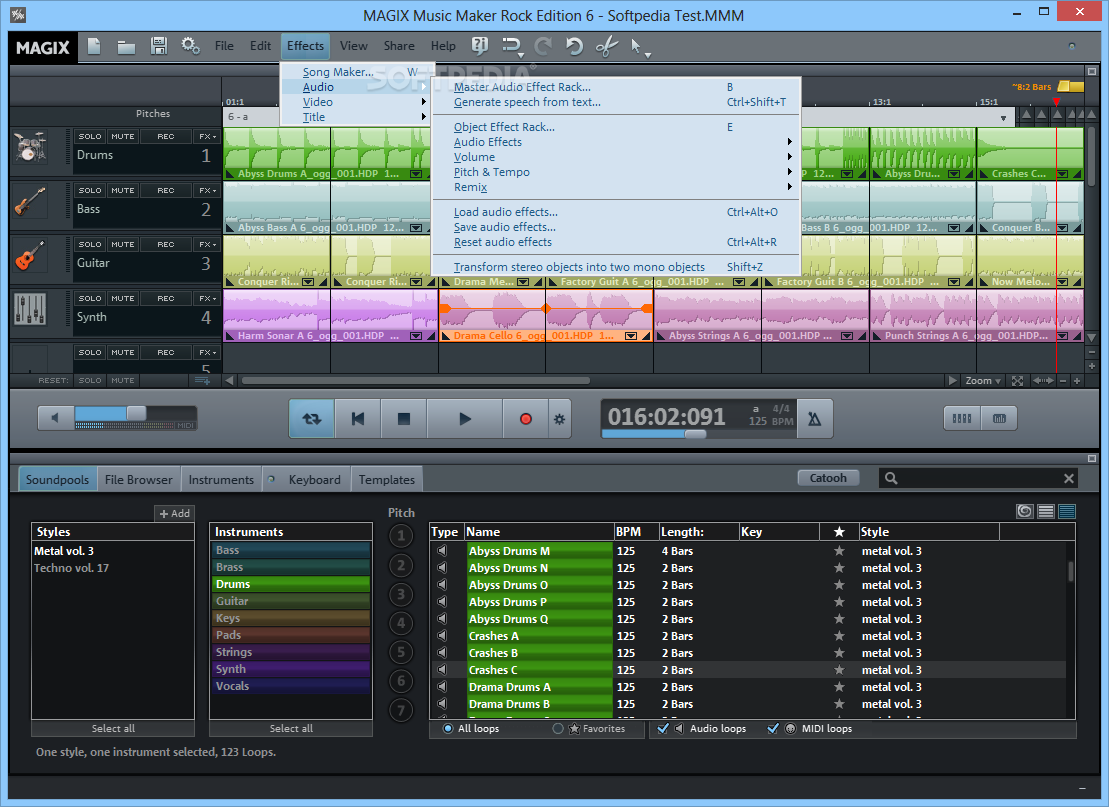Select the Favorites radio button
1109x807 pixels.
pos(558,728)
